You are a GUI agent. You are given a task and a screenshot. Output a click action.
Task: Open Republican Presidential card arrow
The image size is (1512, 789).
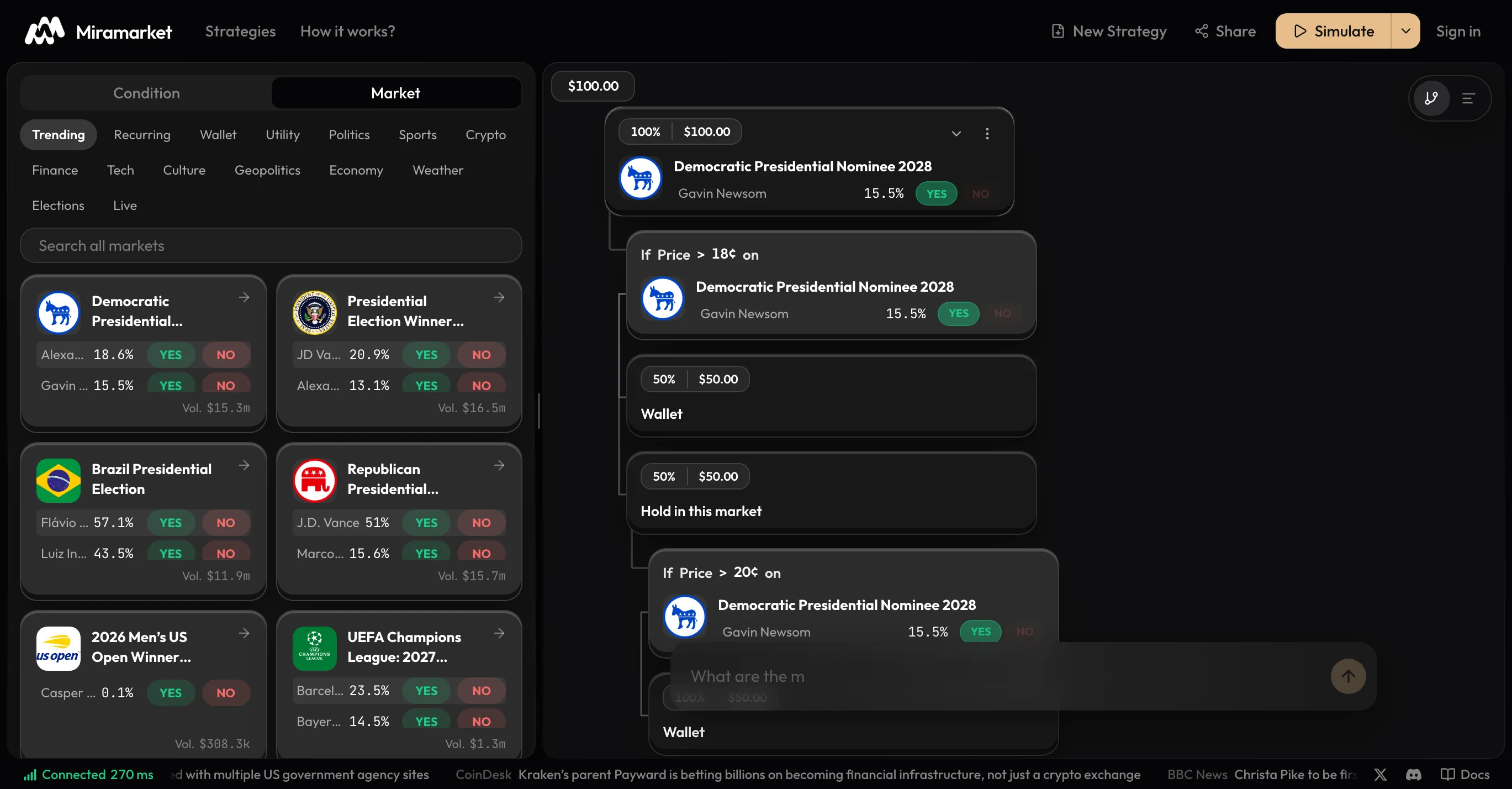coord(499,466)
